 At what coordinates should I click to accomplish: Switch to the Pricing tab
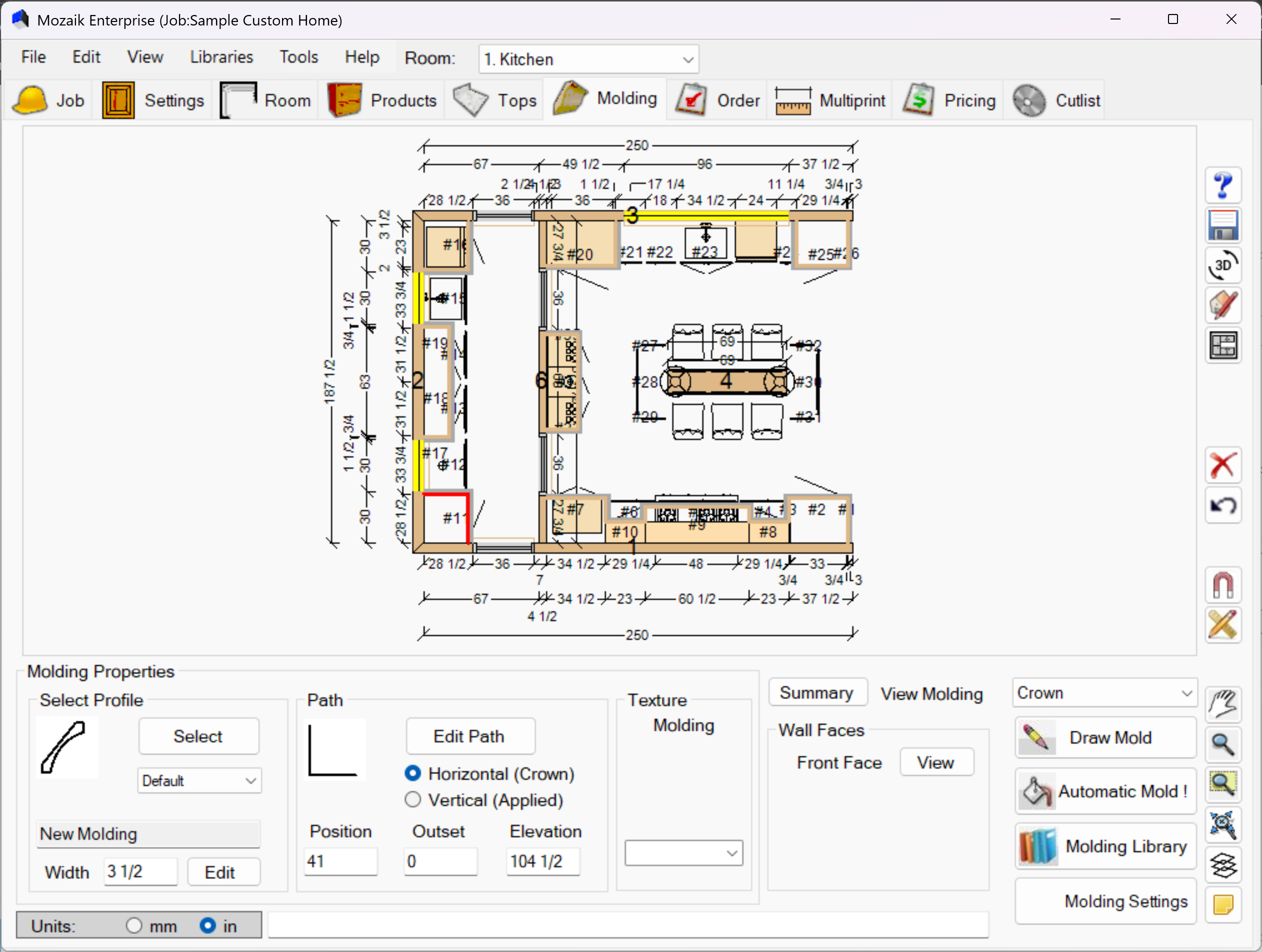(950, 100)
